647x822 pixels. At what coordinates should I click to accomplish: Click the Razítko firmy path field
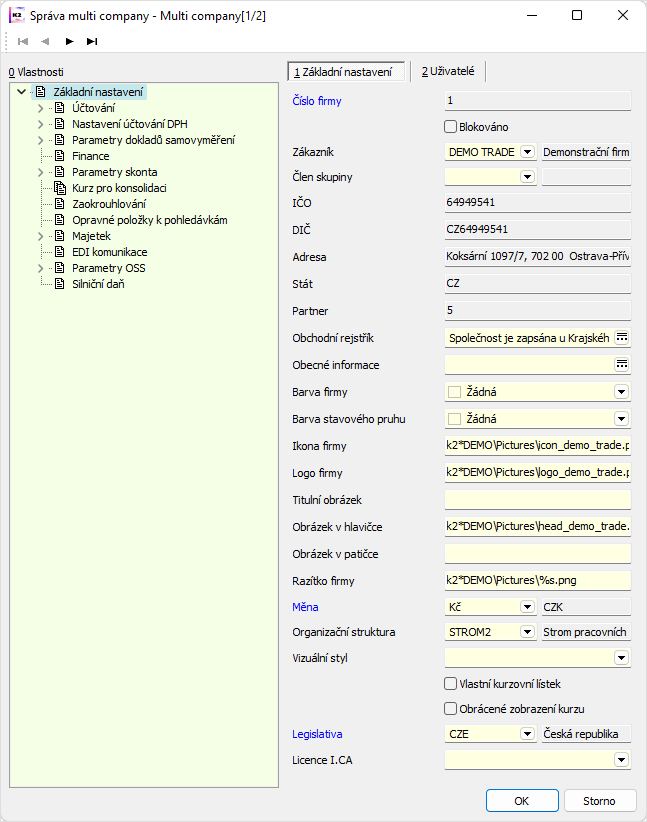tap(537, 580)
